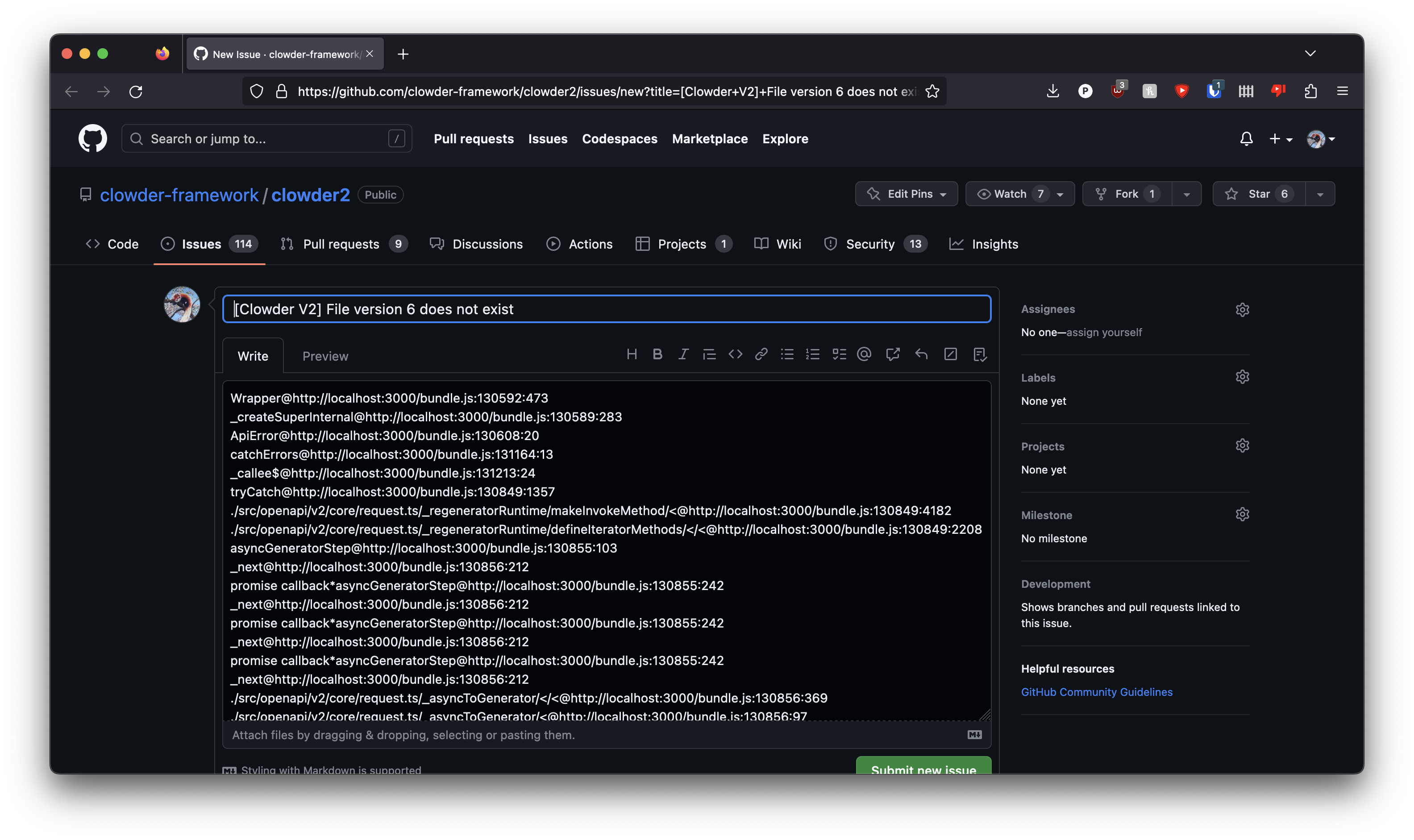
Task: Expand the create new (+) menu
Action: 1281,139
